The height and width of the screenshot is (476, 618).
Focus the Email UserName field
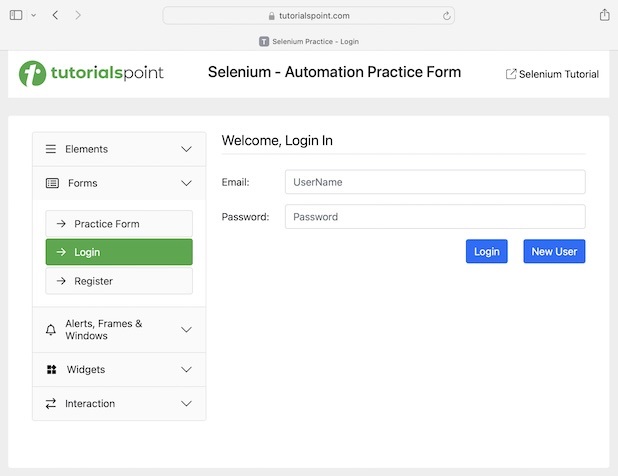[x=435, y=182]
